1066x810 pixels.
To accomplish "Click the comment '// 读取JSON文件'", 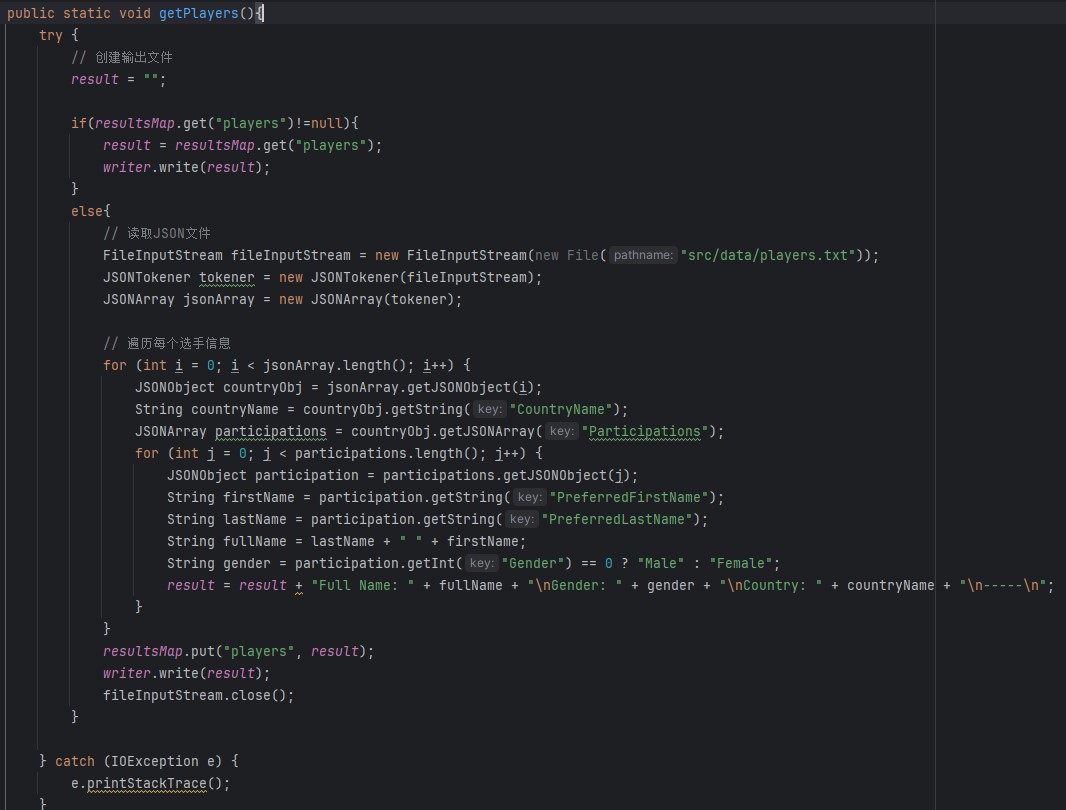I will click(x=157, y=233).
